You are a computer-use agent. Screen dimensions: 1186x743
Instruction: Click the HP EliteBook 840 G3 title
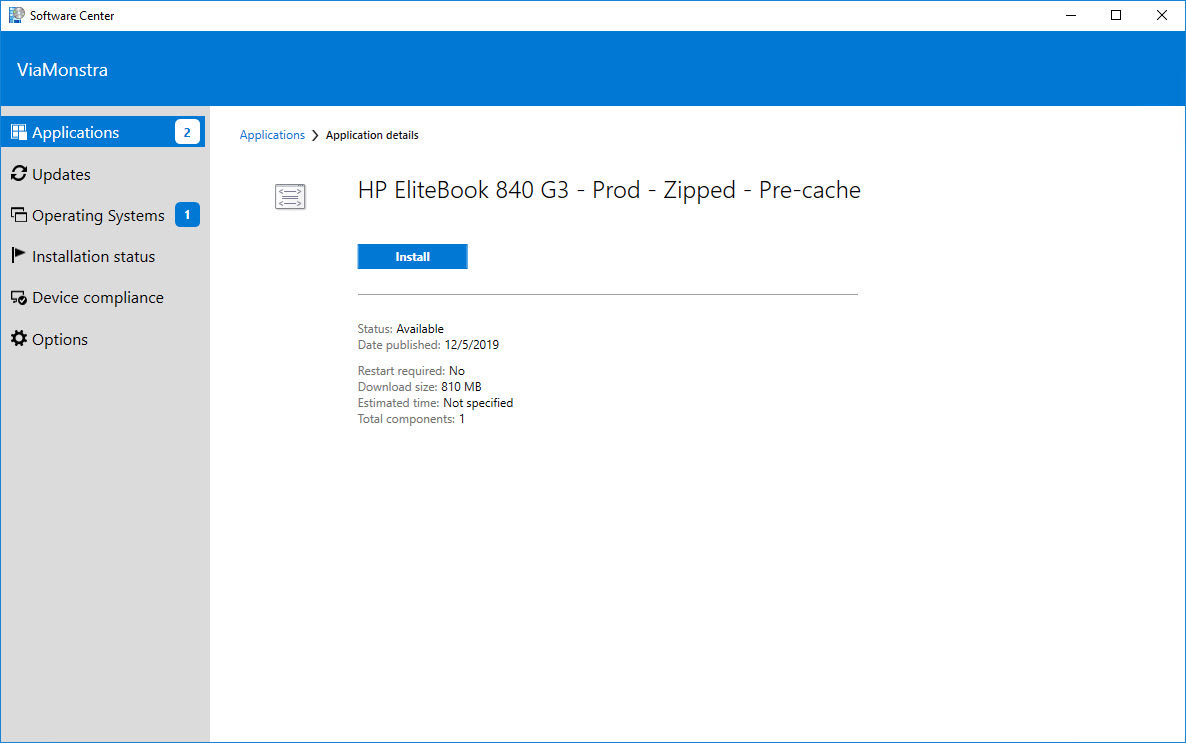point(608,190)
